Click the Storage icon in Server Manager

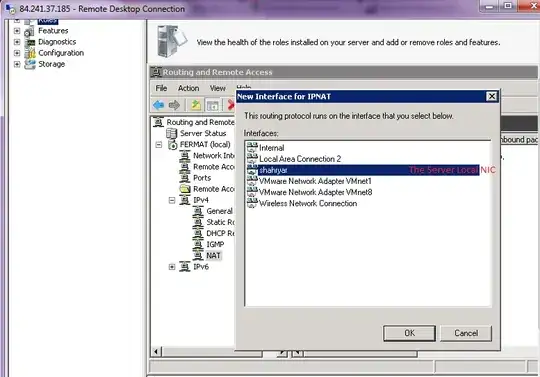pyautogui.click(x=30, y=64)
